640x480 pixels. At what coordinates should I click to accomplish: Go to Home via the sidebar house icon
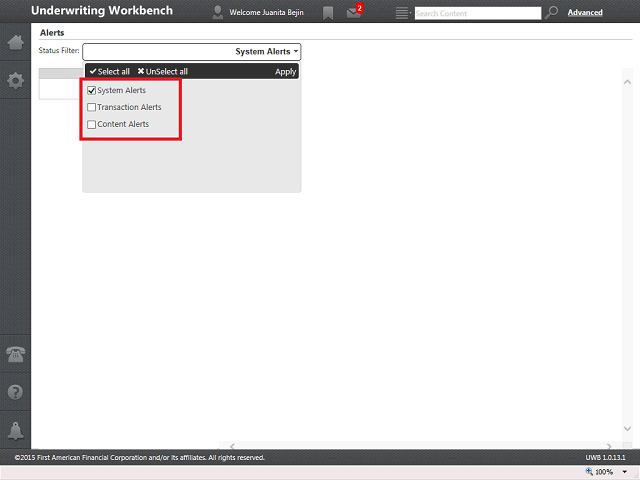[x=16, y=42]
